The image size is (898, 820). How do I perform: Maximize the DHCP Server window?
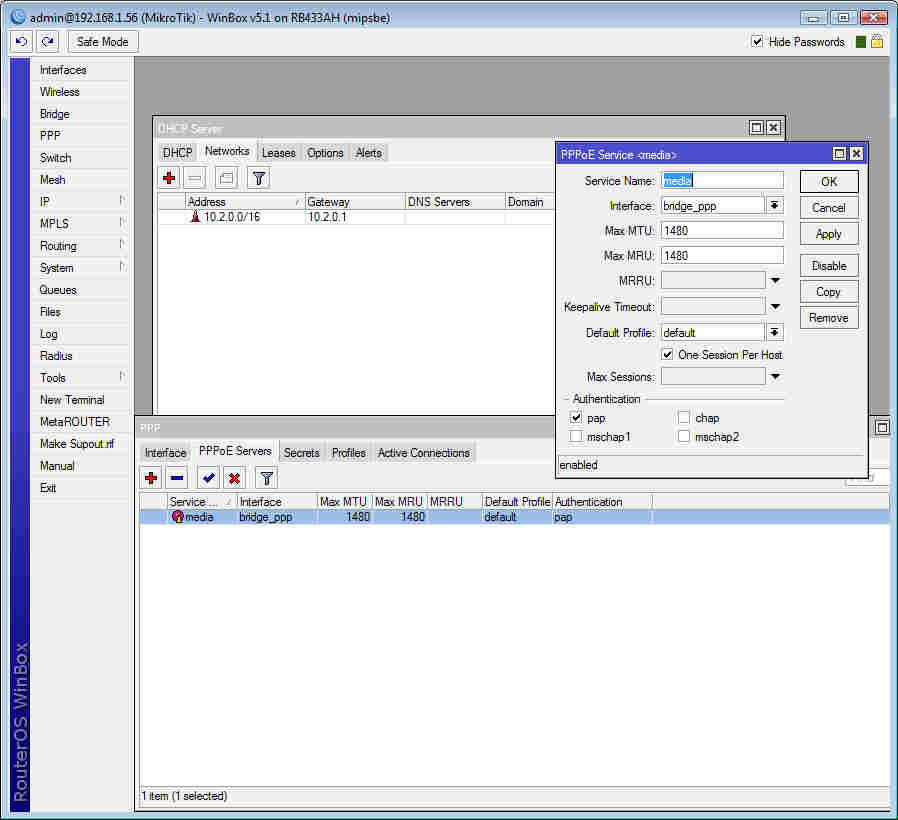(x=756, y=127)
